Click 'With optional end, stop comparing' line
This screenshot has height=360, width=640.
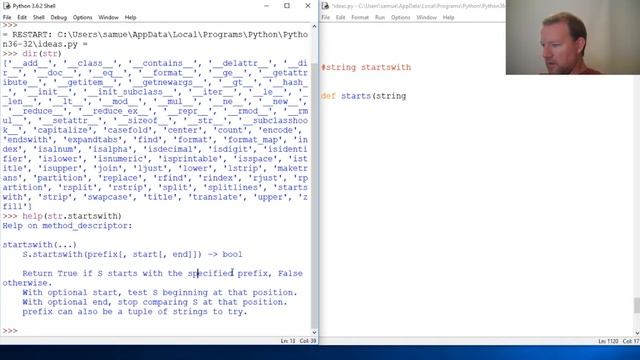[x=155, y=302]
